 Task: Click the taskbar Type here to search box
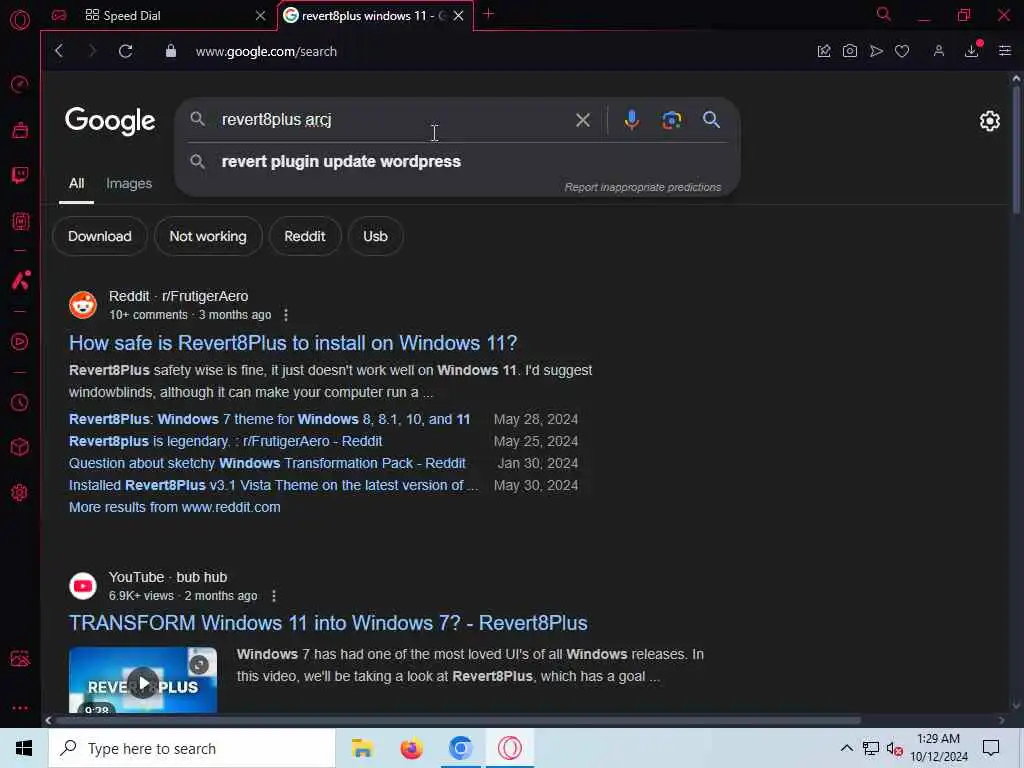coord(192,748)
